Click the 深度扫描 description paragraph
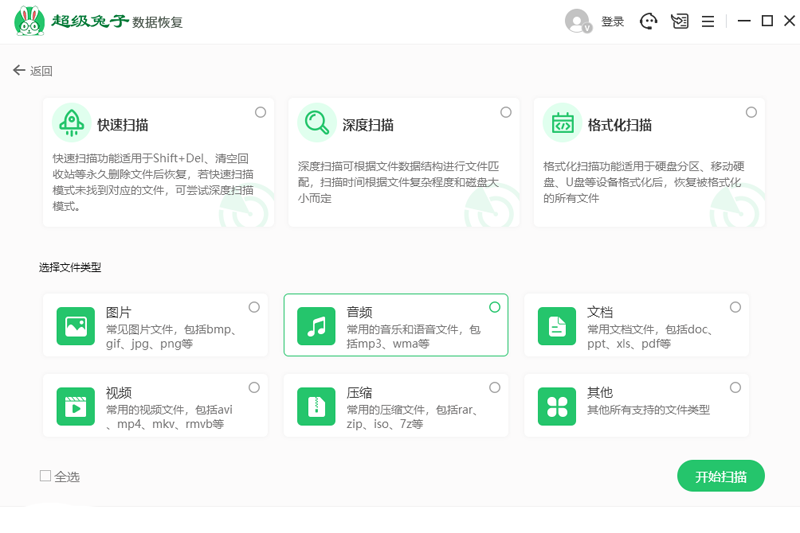Screen dimensions: 800x533 click(398, 182)
